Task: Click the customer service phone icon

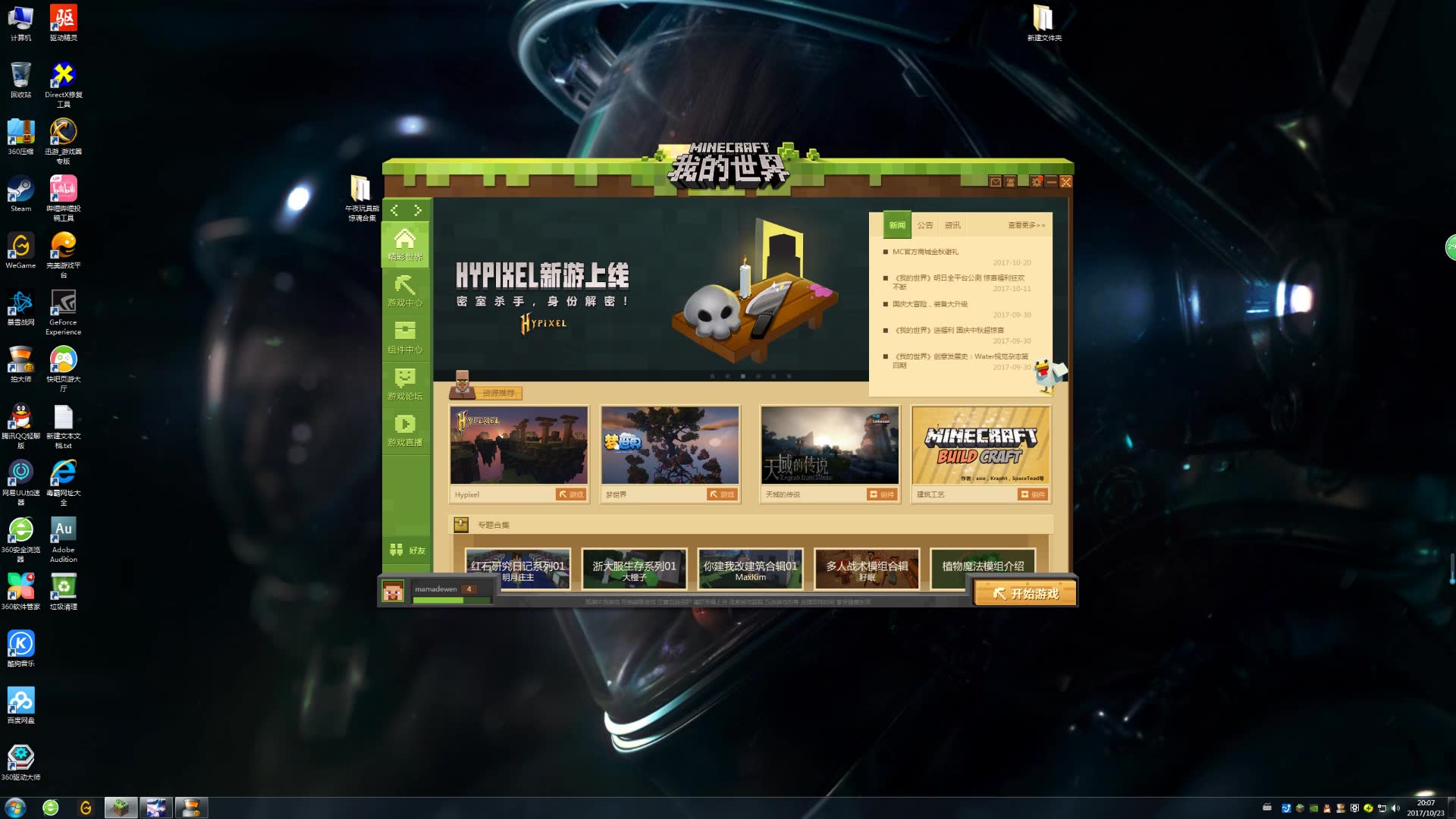Action: tap(1010, 182)
